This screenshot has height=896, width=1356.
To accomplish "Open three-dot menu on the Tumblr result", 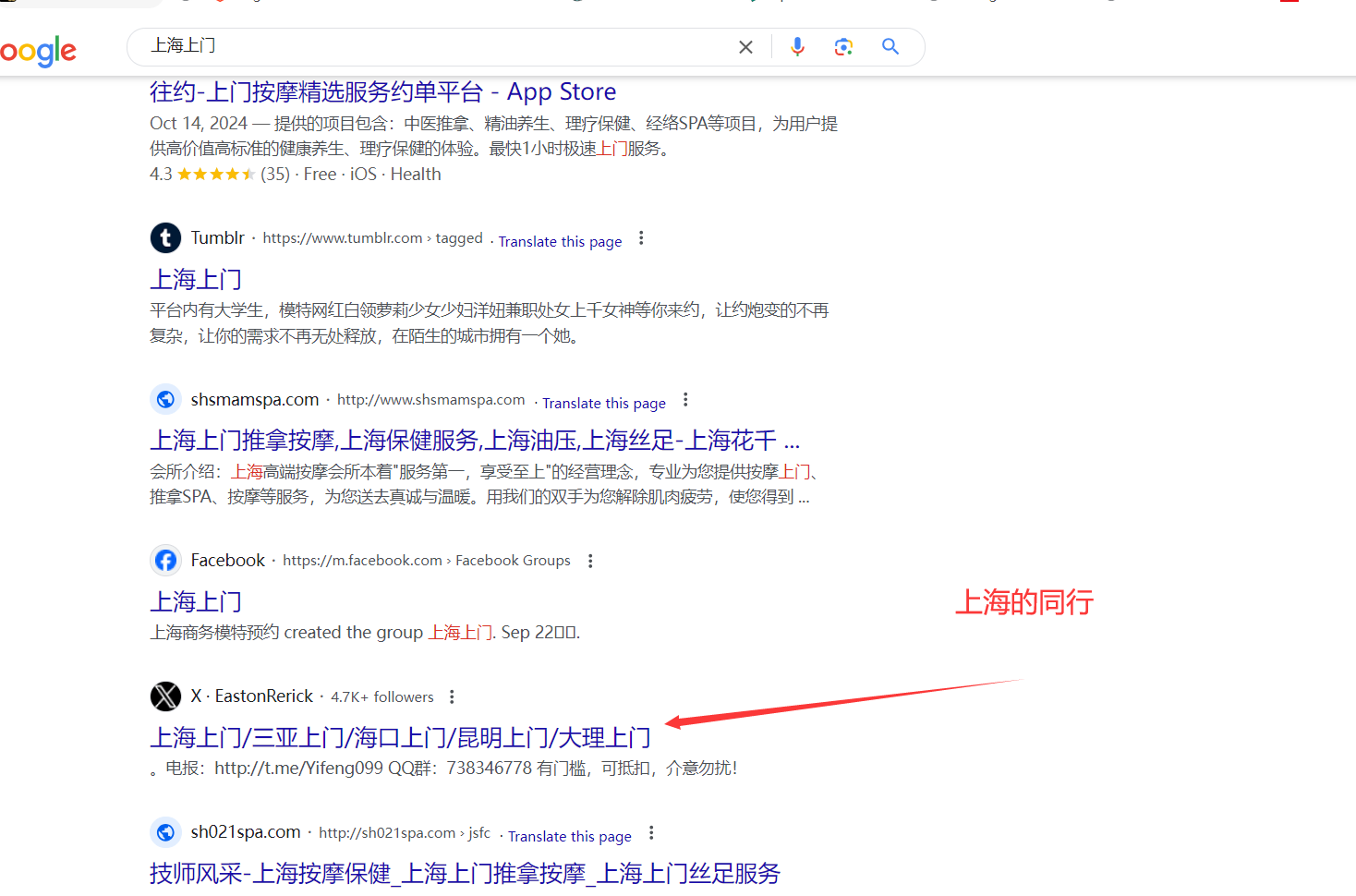I will point(641,237).
